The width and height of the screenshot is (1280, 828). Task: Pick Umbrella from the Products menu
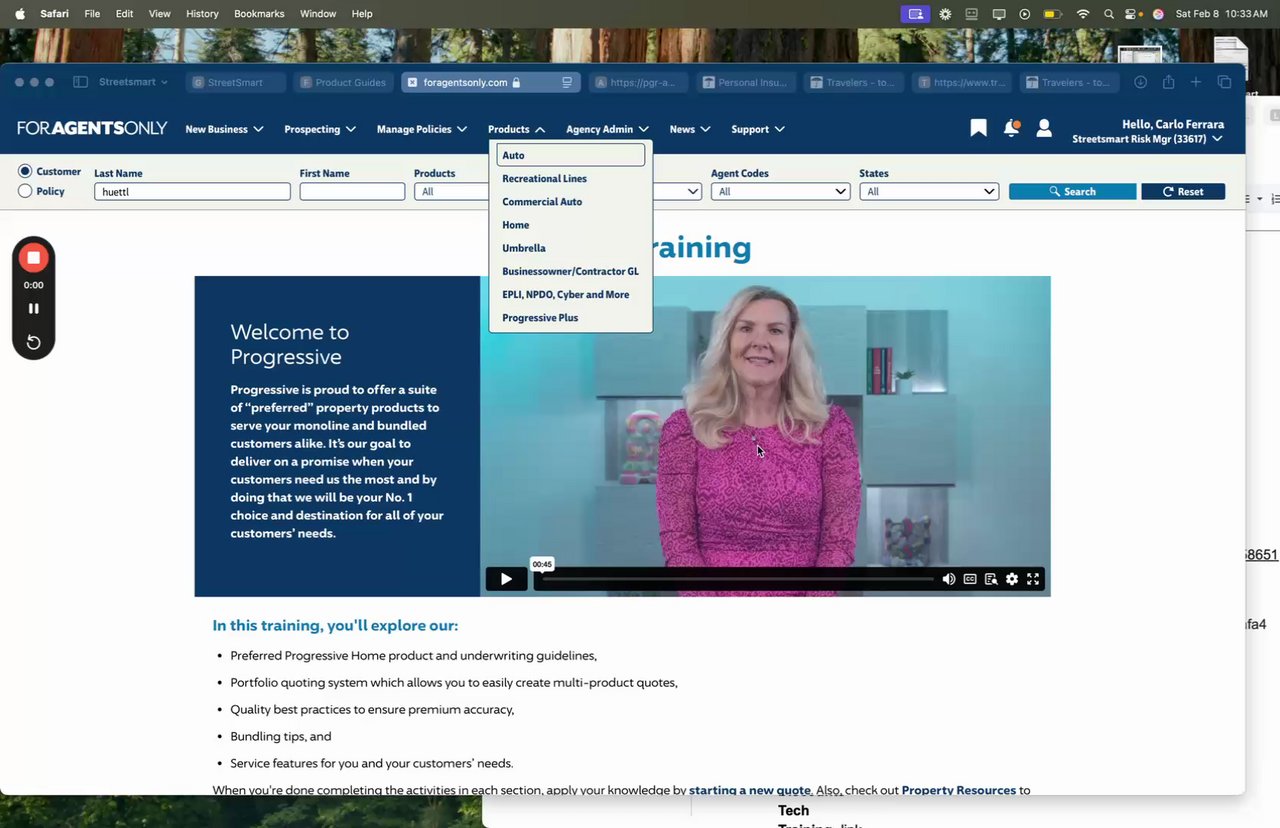point(524,248)
